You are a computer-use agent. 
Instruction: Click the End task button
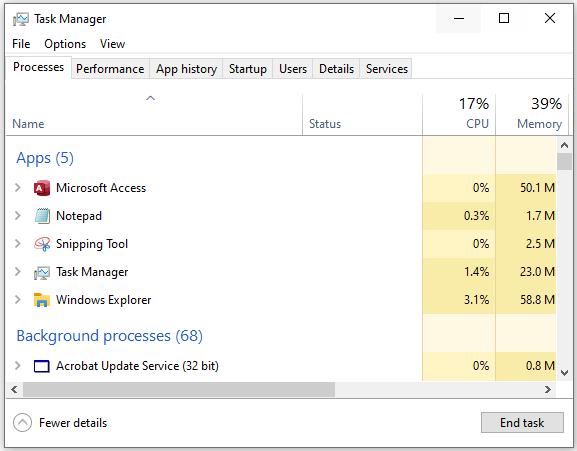[x=522, y=423]
